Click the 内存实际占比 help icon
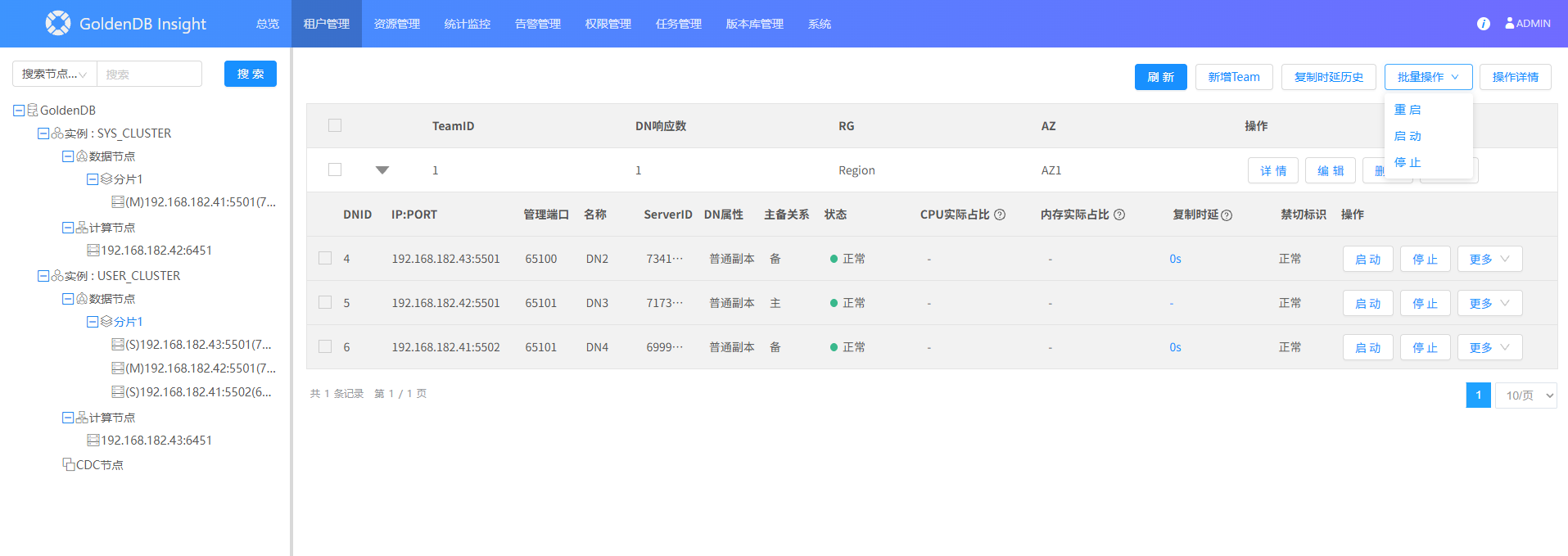 click(1119, 215)
